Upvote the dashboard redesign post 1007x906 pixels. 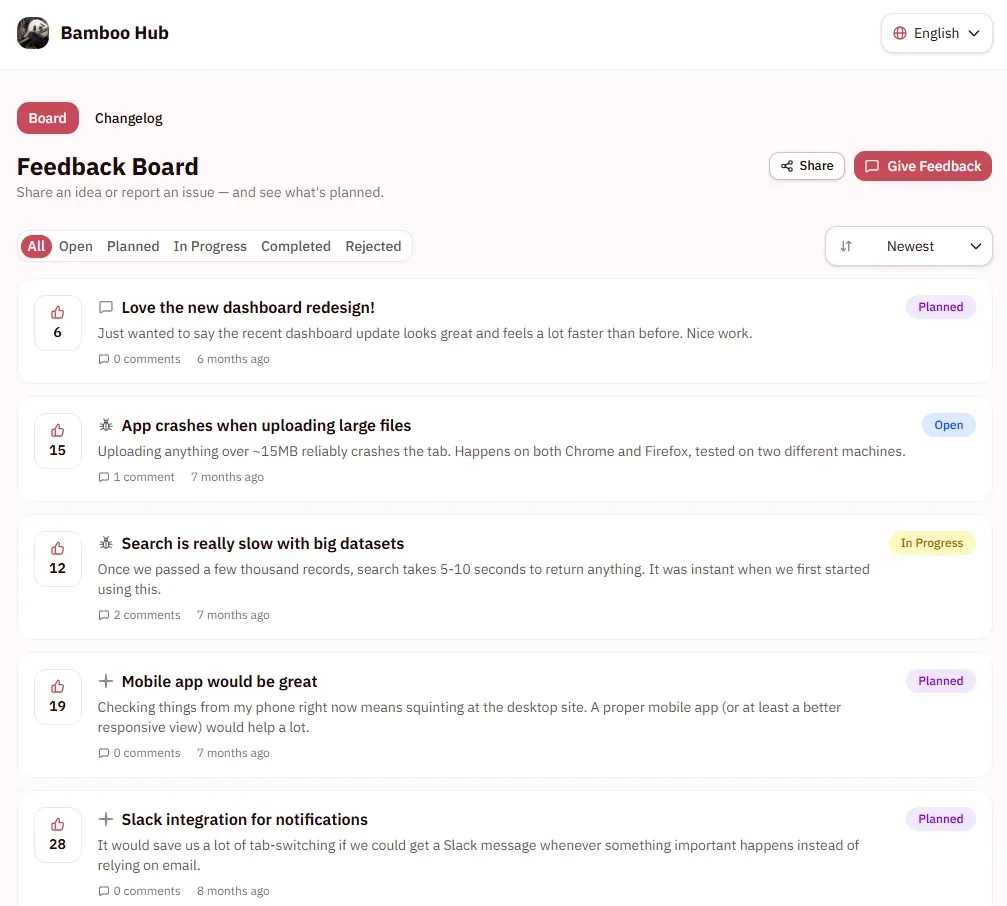58,323
